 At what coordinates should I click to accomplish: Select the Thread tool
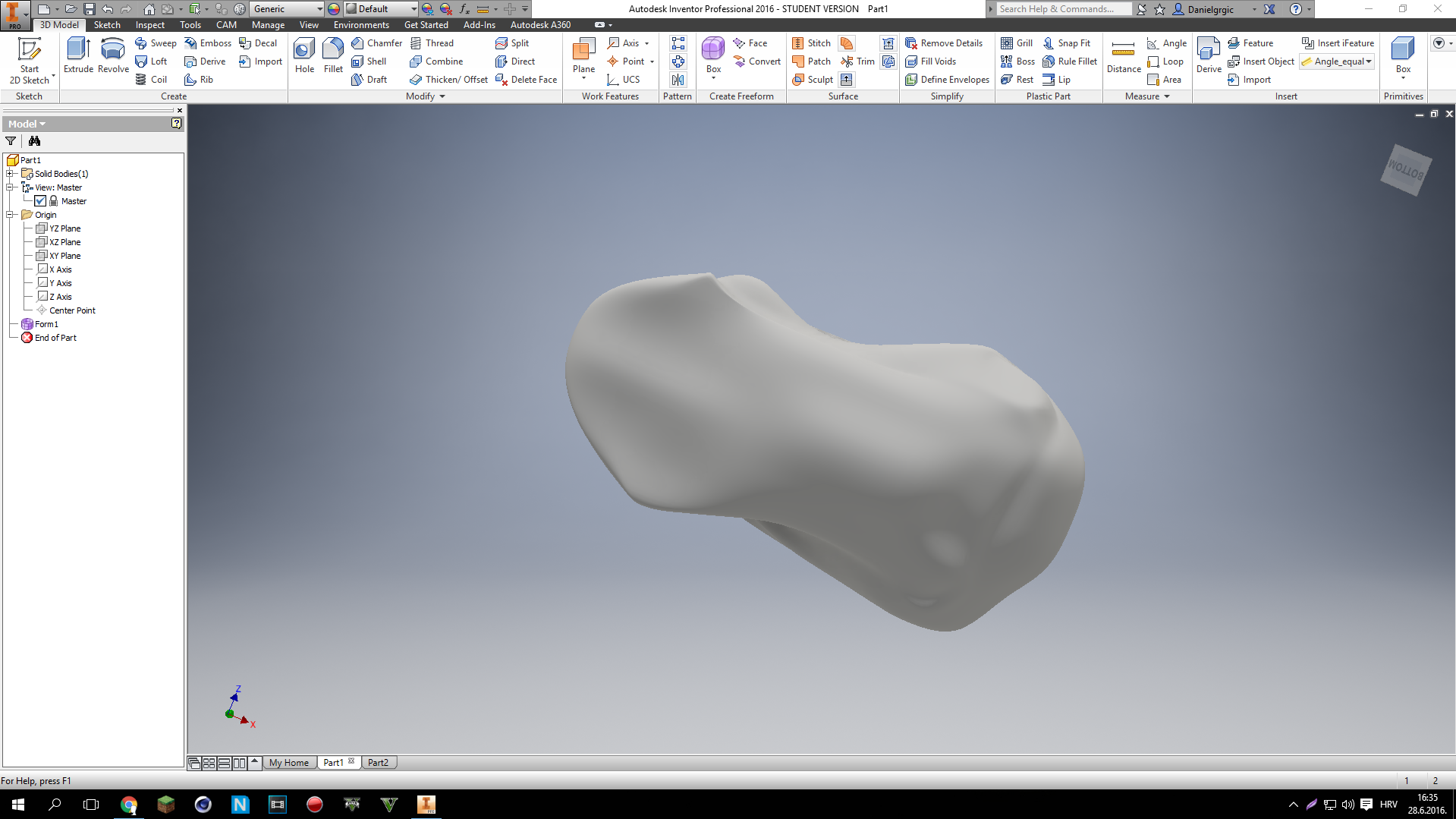pos(432,43)
